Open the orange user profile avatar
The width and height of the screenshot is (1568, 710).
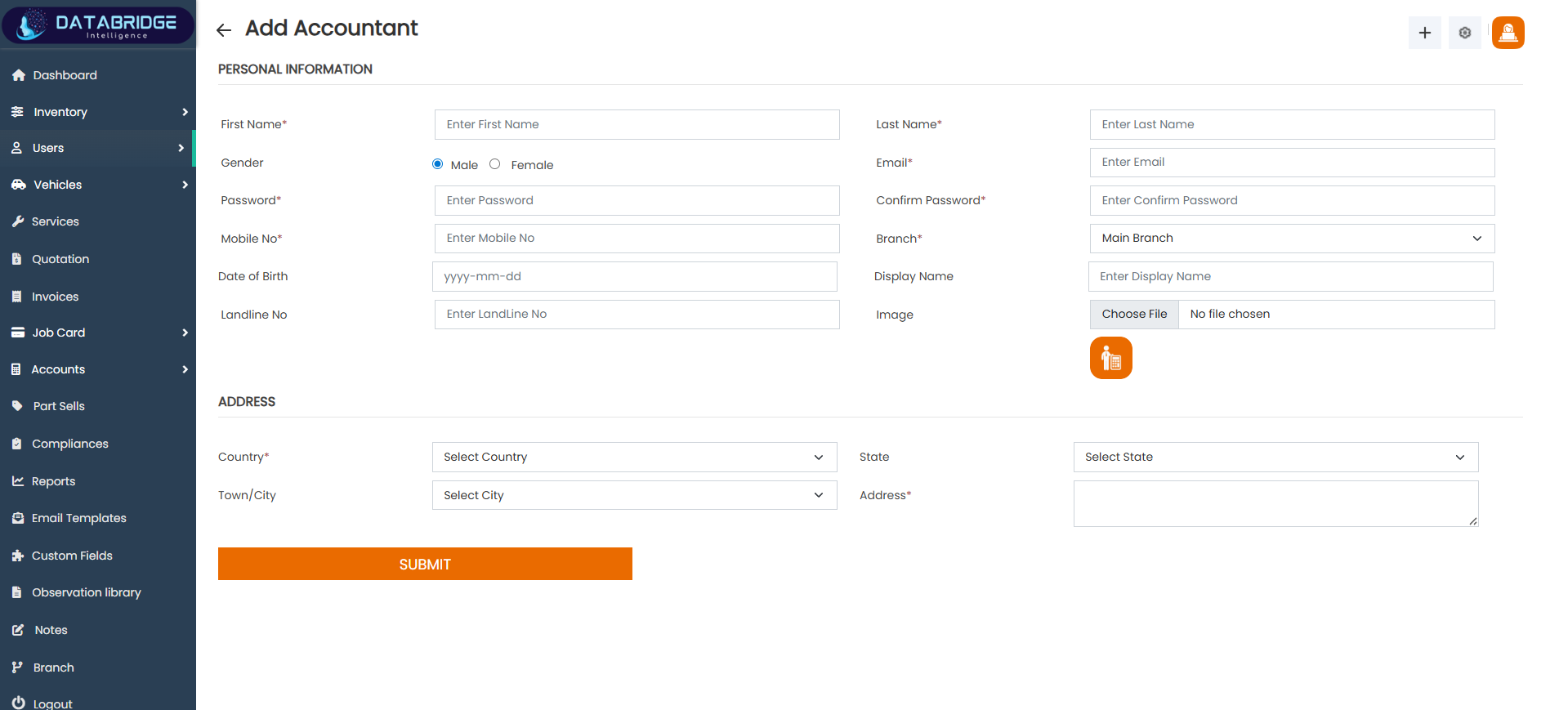click(x=1508, y=33)
